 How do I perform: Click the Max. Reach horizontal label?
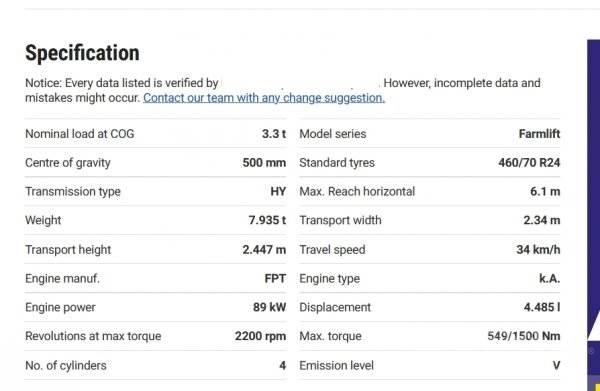click(x=357, y=191)
